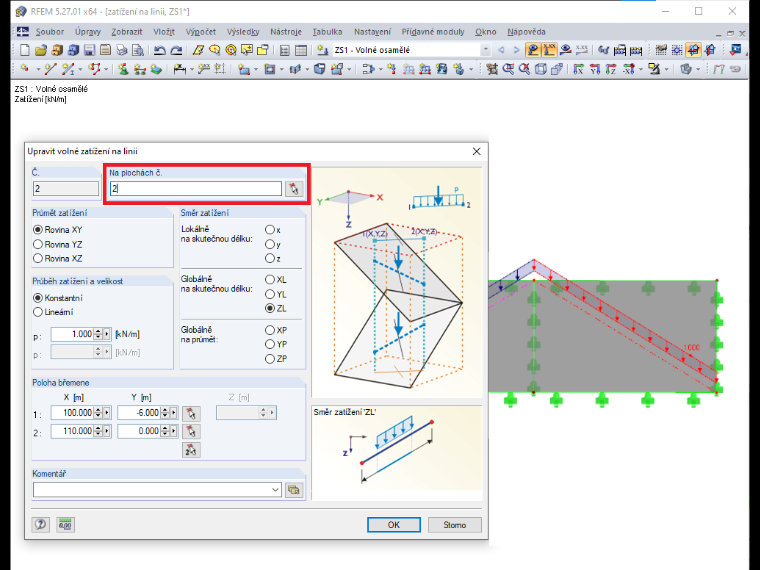The width and height of the screenshot is (760, 570).
Task: Toggle show results eye icon
Action: [x=566, y=50]
